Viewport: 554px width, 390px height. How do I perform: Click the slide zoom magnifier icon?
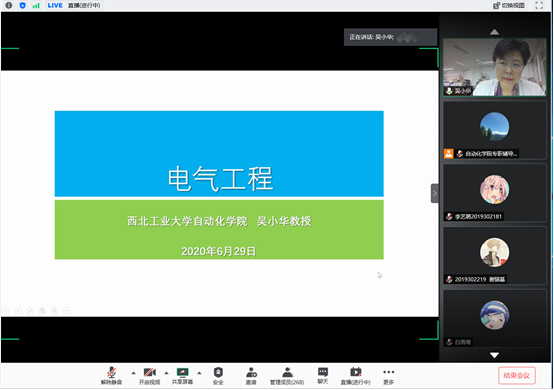[x=55, y=311]
